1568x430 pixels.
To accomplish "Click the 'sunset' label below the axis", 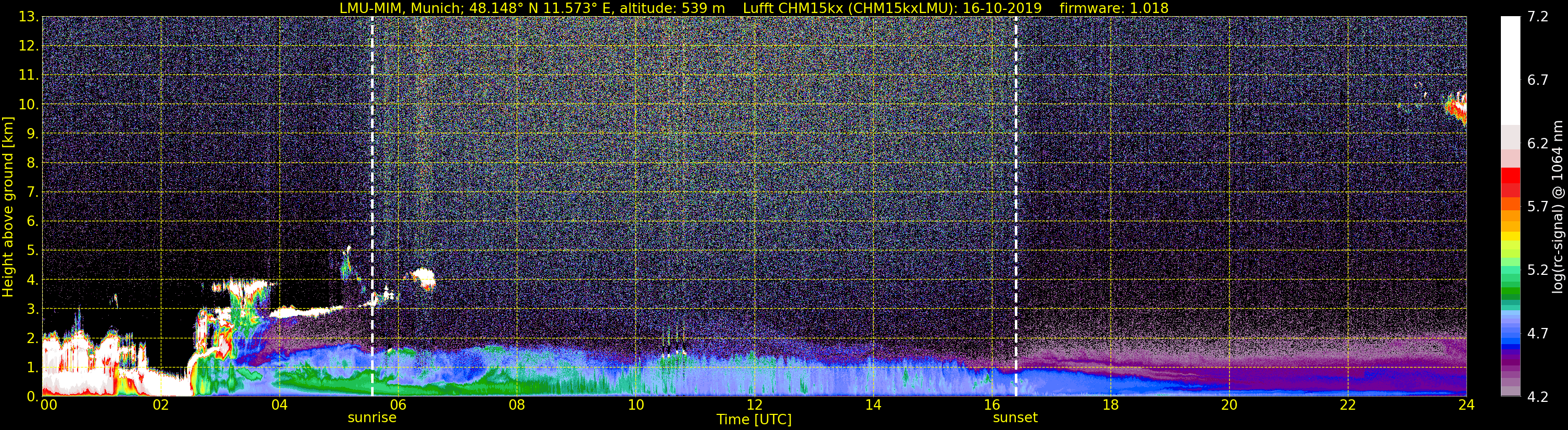I will click(1015, 418).
